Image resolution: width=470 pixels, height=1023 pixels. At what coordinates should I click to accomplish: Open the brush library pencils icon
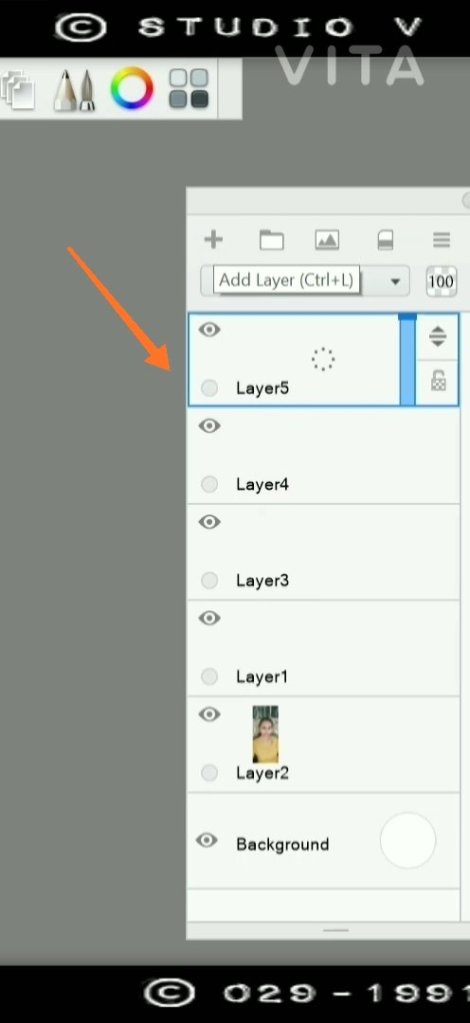74,89
